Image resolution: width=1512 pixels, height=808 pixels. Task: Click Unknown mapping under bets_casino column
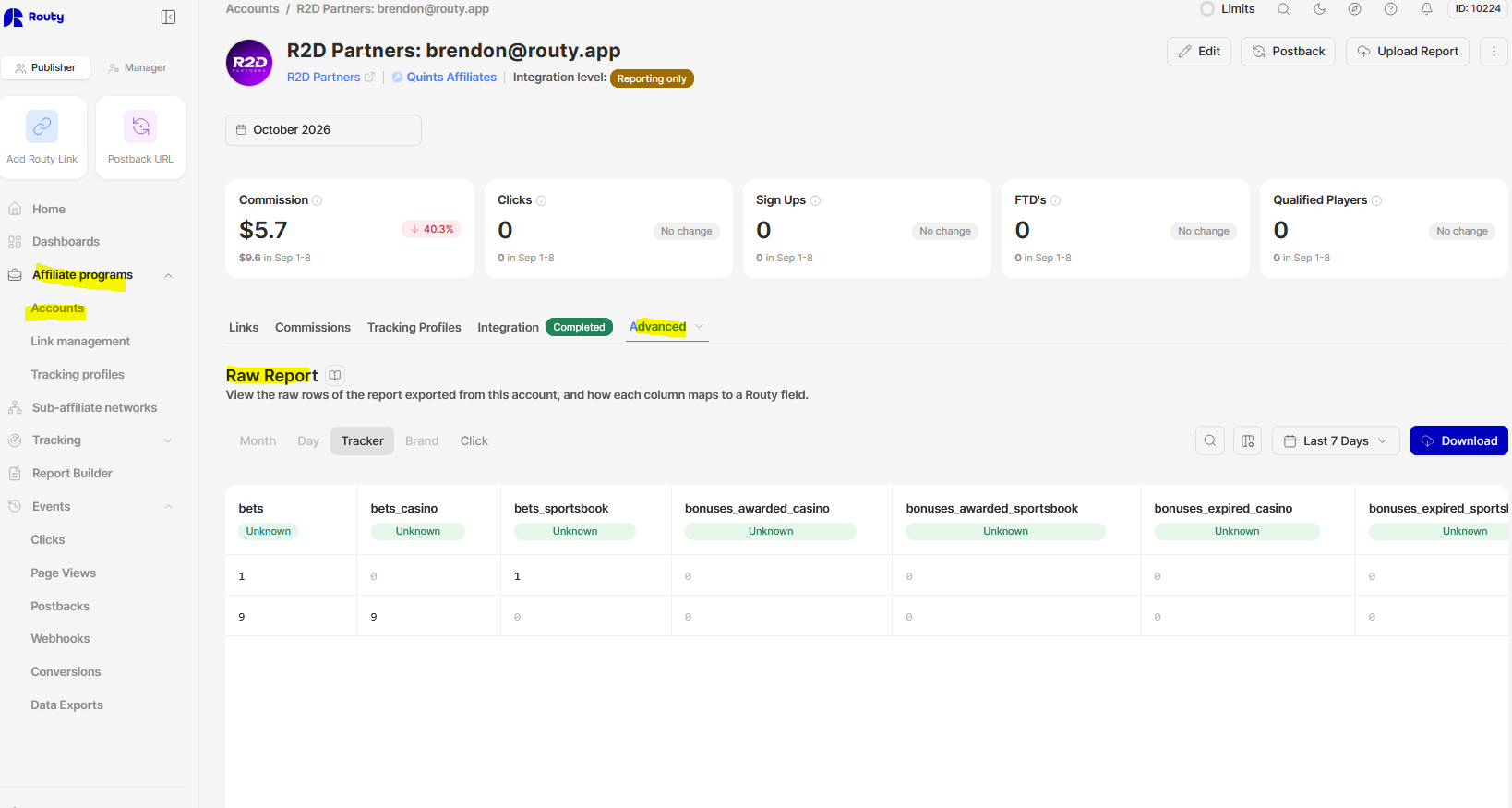[x=418, y=532]
